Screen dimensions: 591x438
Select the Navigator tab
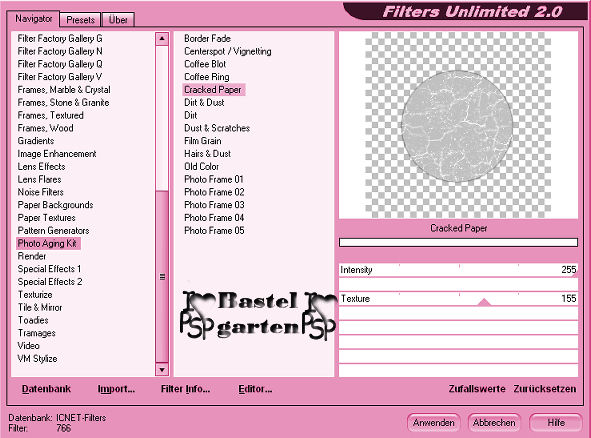(34, 18)
